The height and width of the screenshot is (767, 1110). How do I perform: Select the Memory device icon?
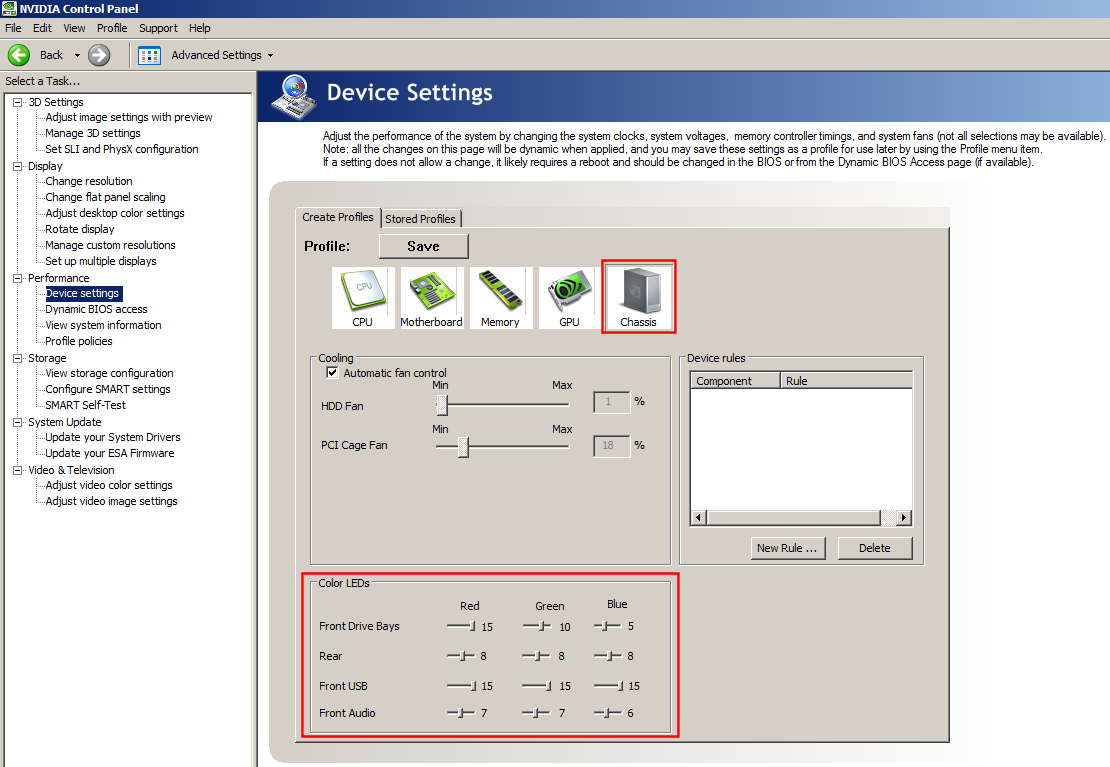[500, 297]
